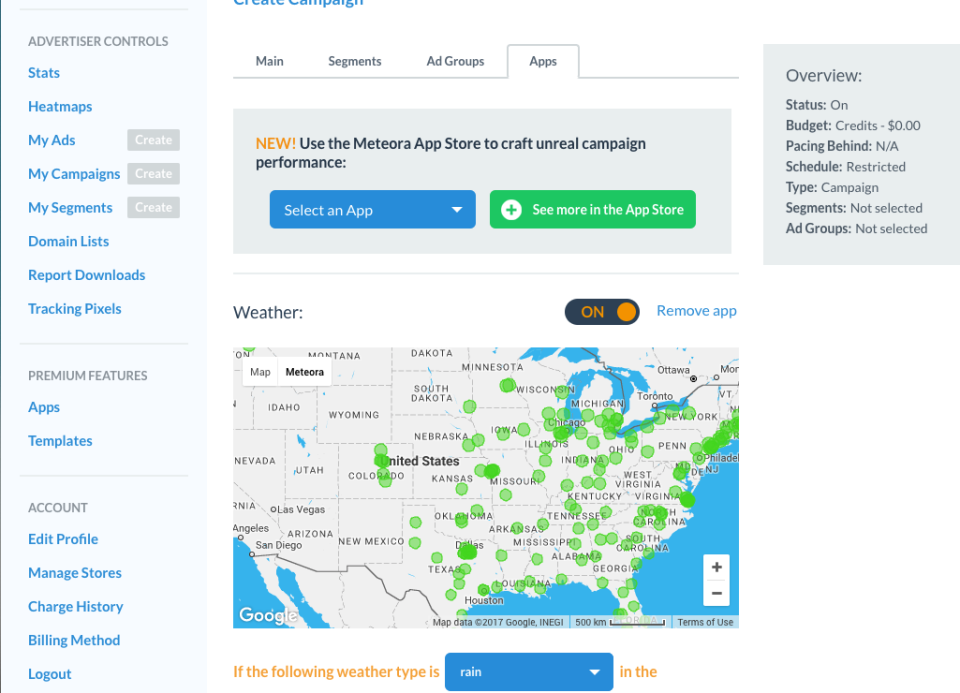Open the Select an App dropdown
The height and width of the screenshot is (693, 960).
pyautogui.click(x=372, y=209)
